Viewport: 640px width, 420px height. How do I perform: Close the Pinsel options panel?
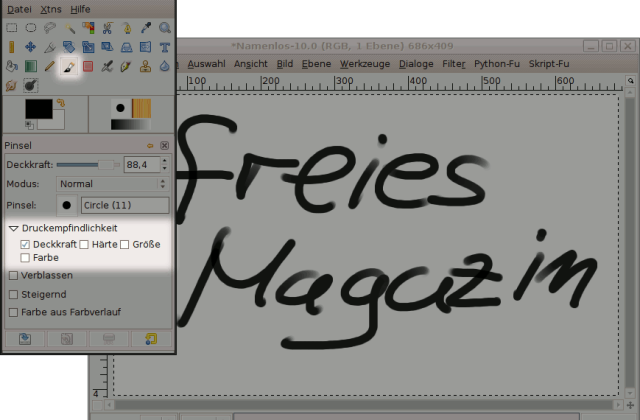(164, 146)
